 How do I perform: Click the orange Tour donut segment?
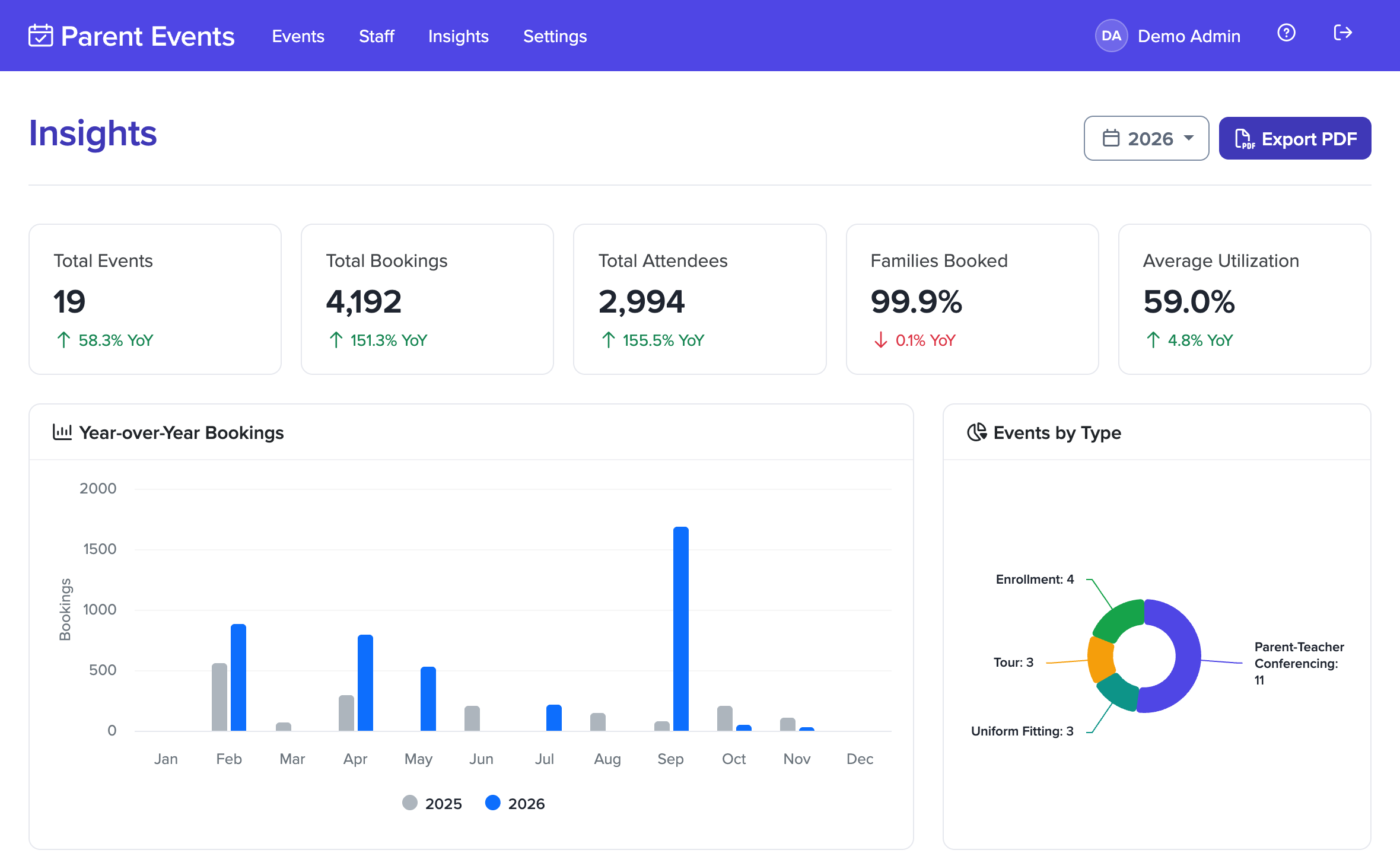1100,658
